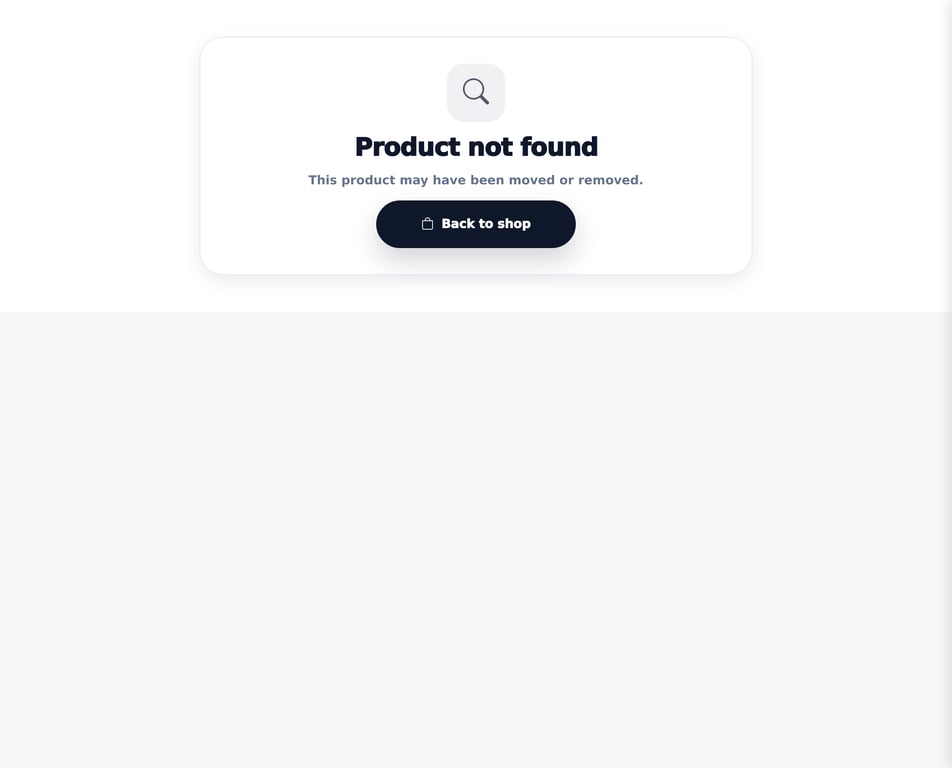
Task: Click the 'Back to shop' text label
Action: 486,223
